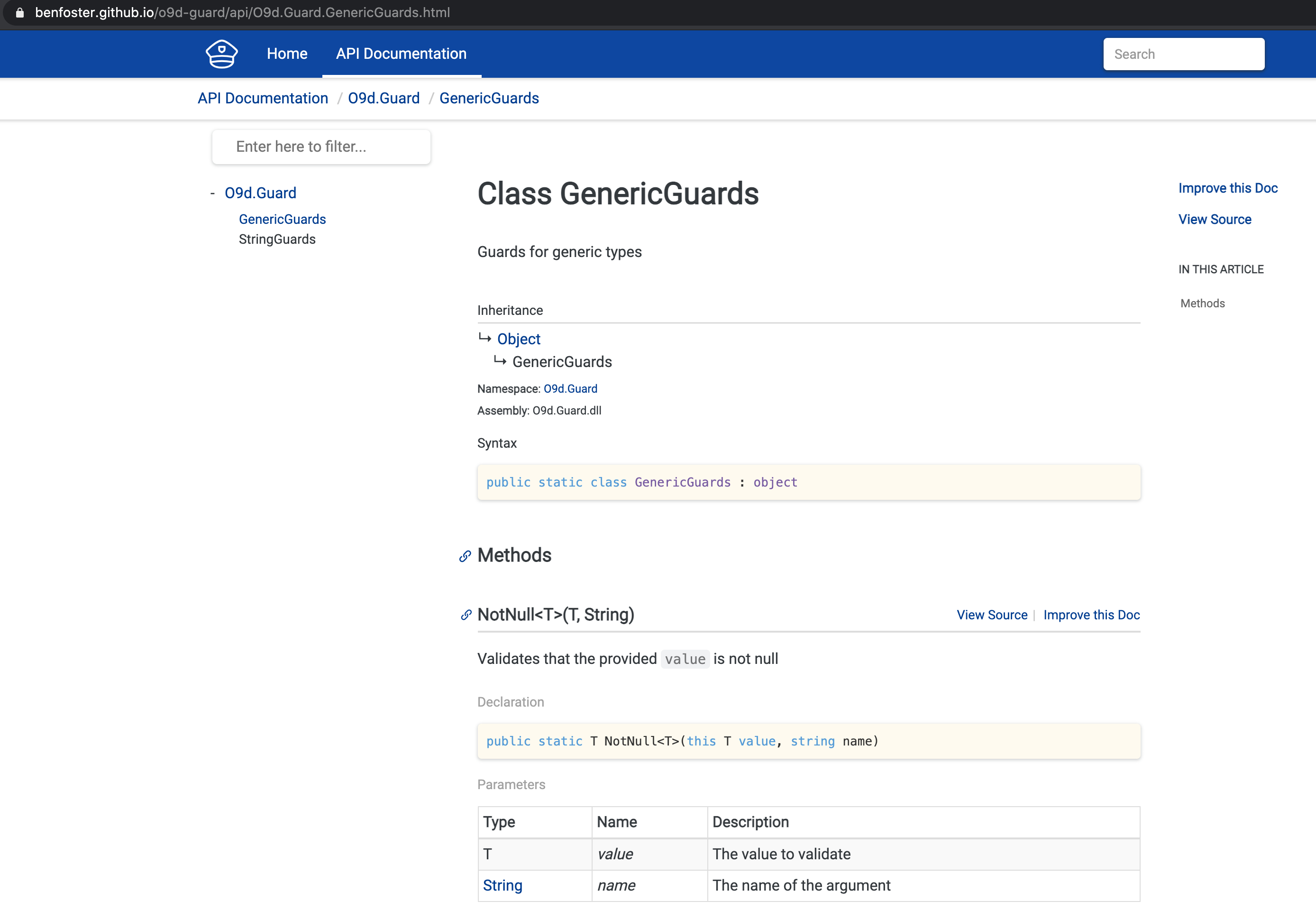The width and height of the screenshot is (1316, 920).
Task: Click the anchor link icon beside Methods heading
Action: (x=464, y=556)
